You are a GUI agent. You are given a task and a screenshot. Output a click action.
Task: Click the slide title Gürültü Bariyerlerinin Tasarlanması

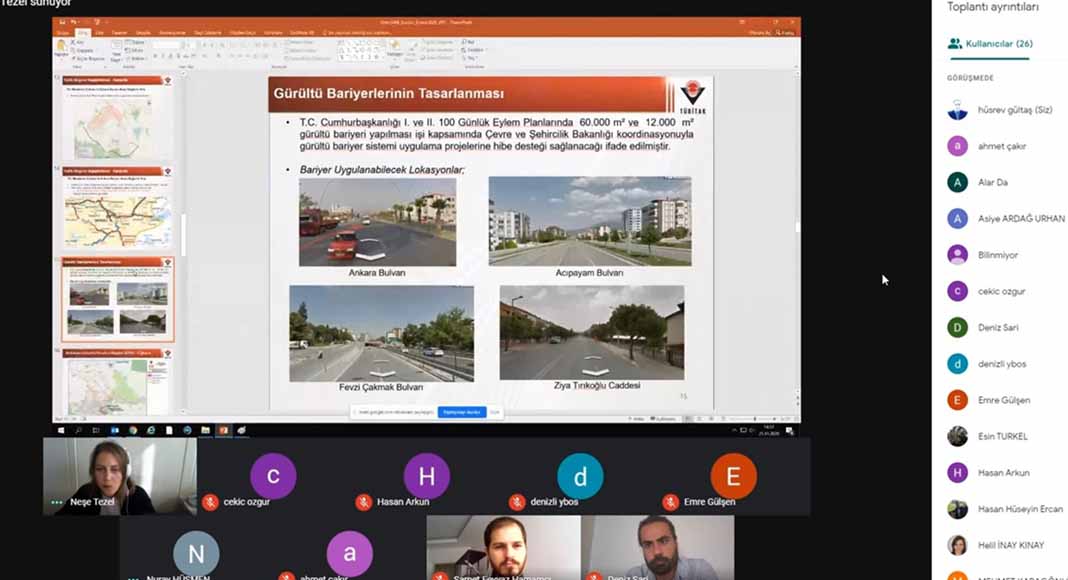389,93
